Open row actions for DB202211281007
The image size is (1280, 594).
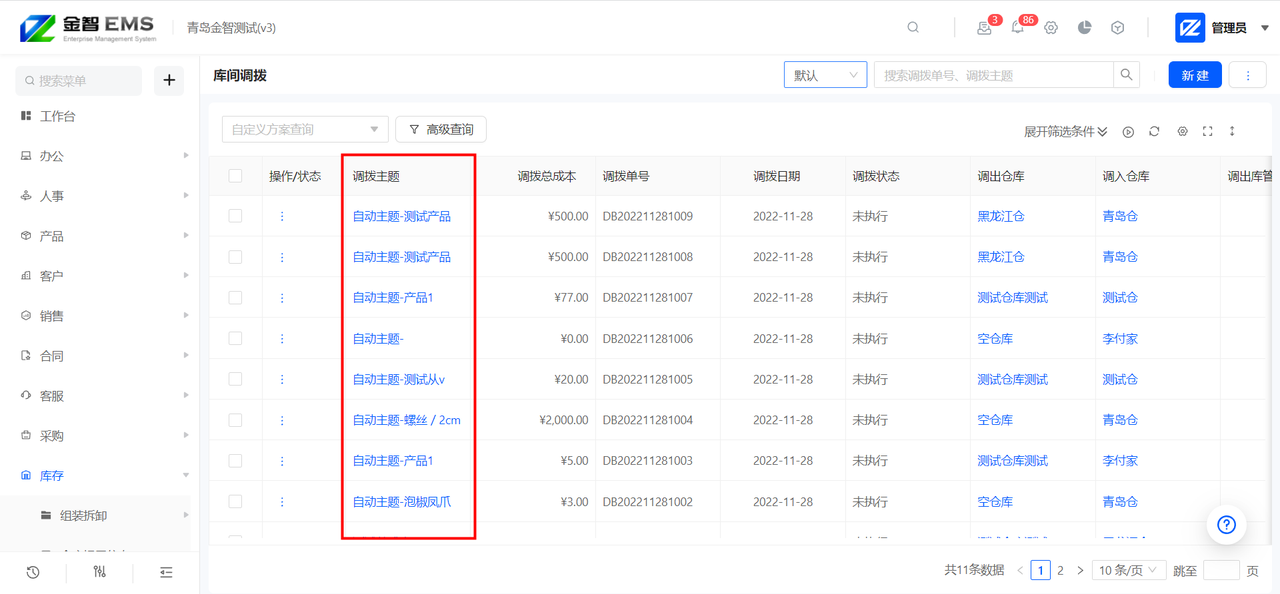[x=282, y=298]
